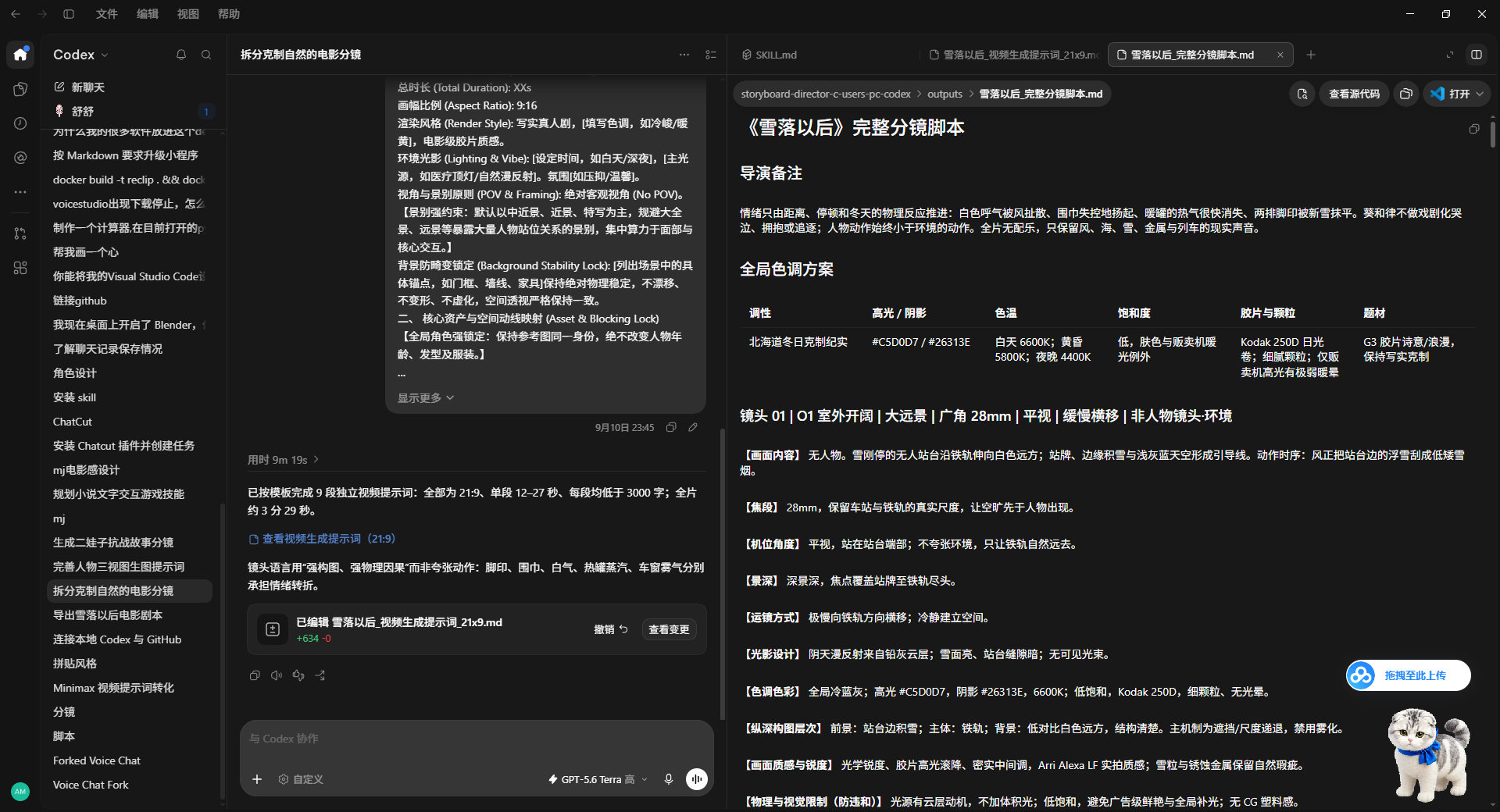
Task: Click the plus attachment icon in composer
Action: (257, 779)
